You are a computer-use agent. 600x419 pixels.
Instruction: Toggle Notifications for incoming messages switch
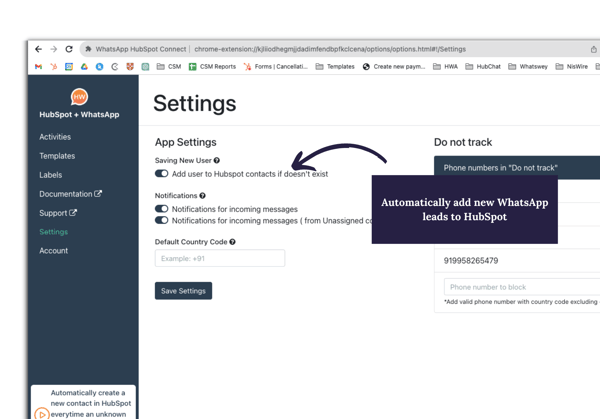[161, 209]
